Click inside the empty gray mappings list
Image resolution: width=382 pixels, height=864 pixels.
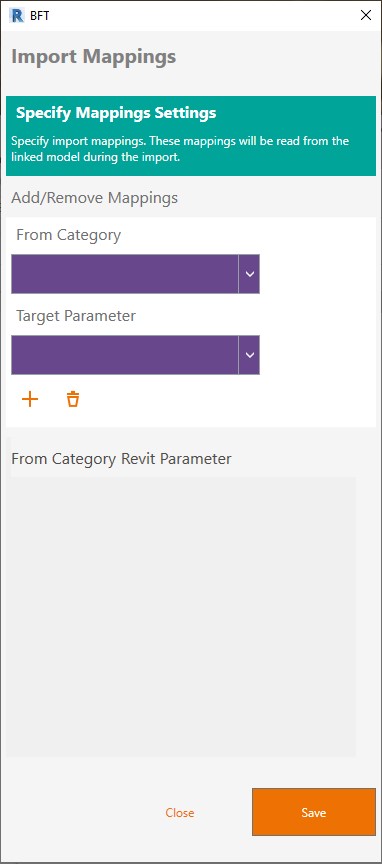(x=181, y=617)
